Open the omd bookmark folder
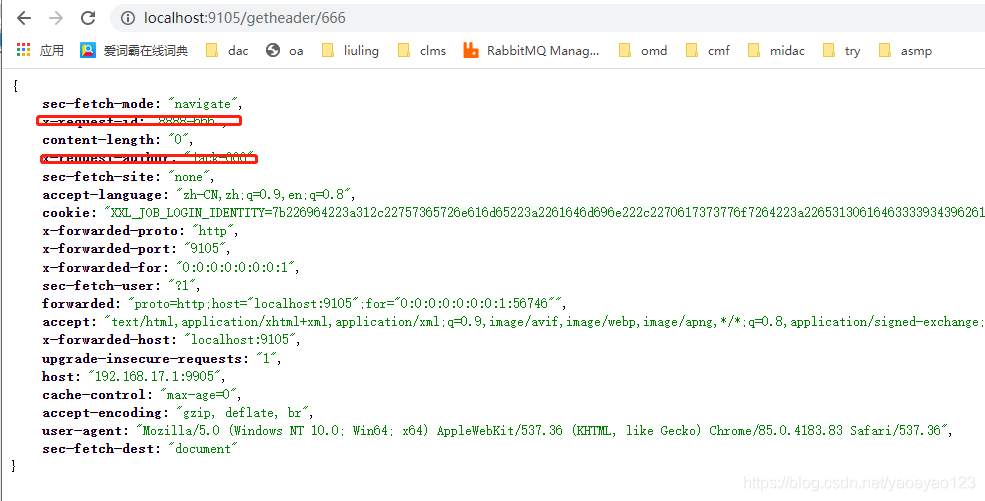985x501 pixels. (x=643, y=50)
